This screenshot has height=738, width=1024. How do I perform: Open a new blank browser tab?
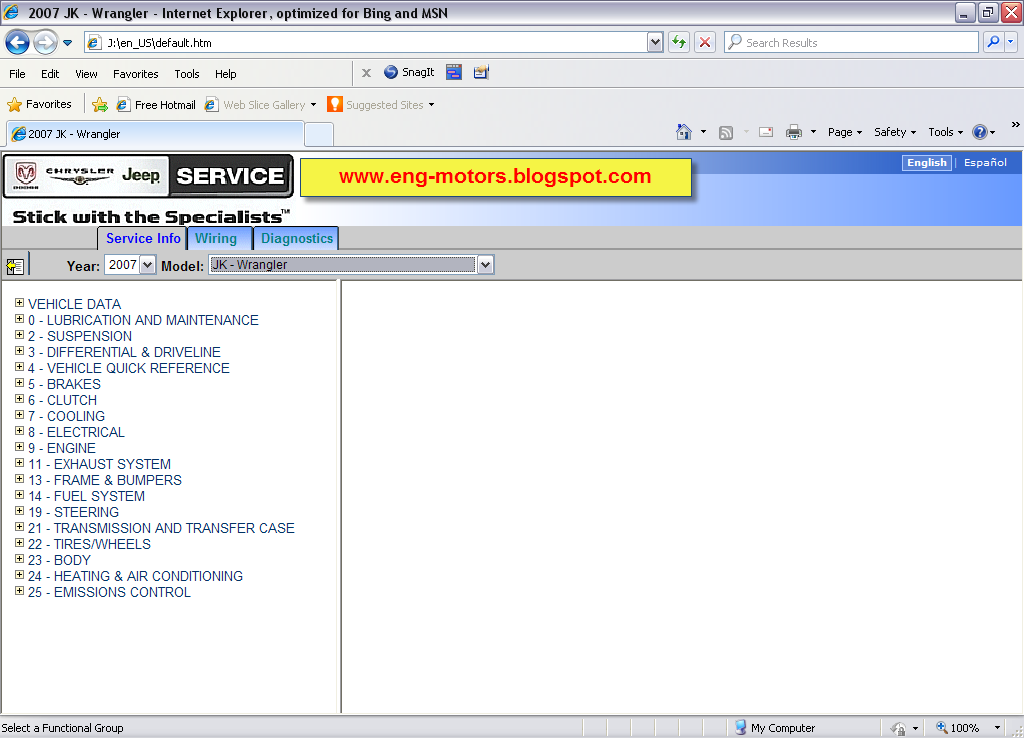pyautogui.click(x=319, y=135)
